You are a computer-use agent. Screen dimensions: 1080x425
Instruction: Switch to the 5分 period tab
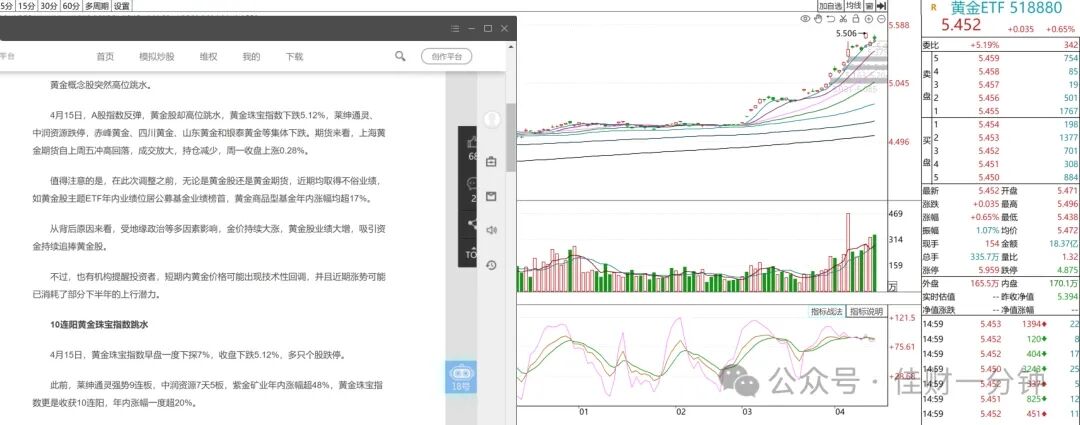coord(6,6)
